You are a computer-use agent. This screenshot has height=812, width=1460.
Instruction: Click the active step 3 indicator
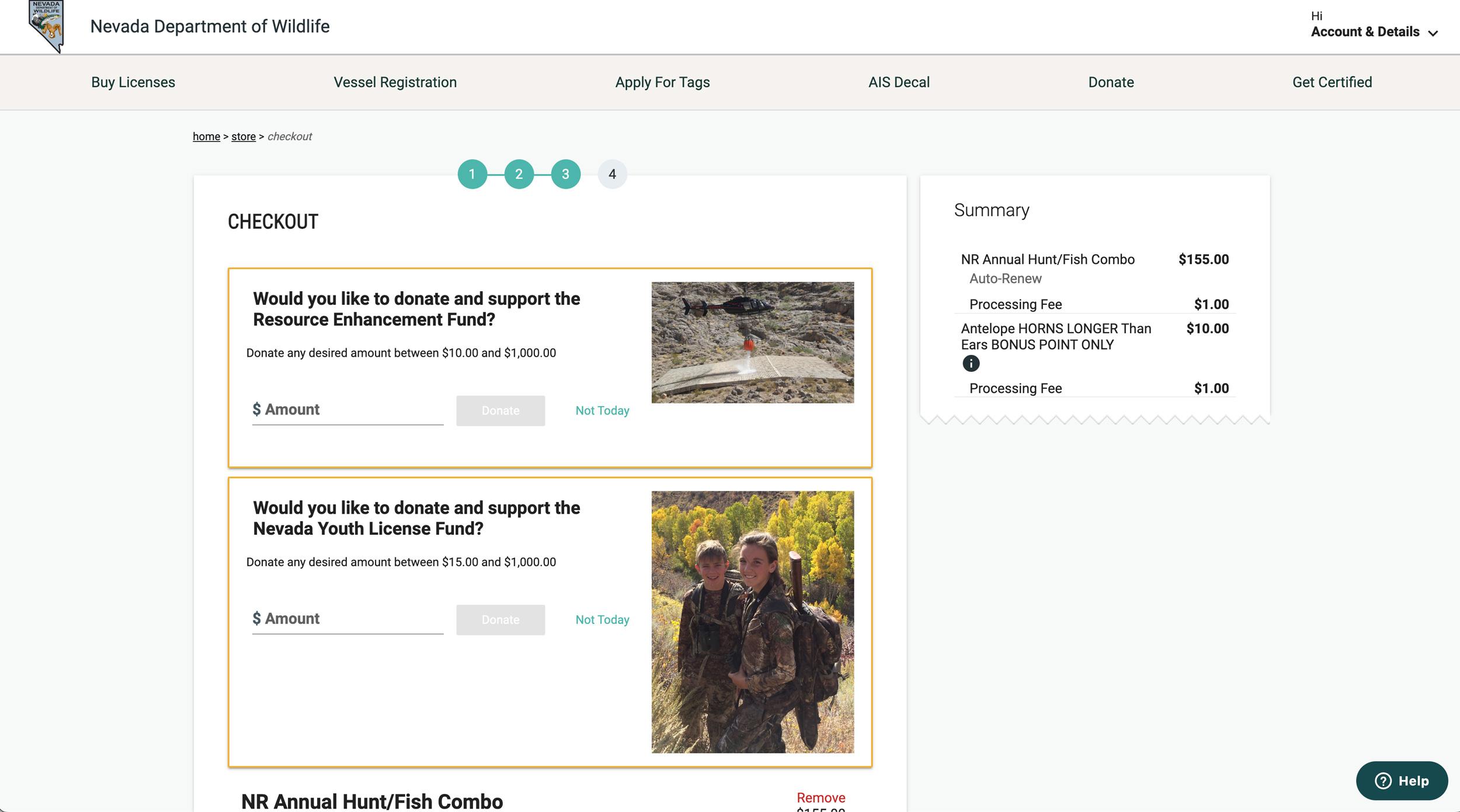click(565, 173)
